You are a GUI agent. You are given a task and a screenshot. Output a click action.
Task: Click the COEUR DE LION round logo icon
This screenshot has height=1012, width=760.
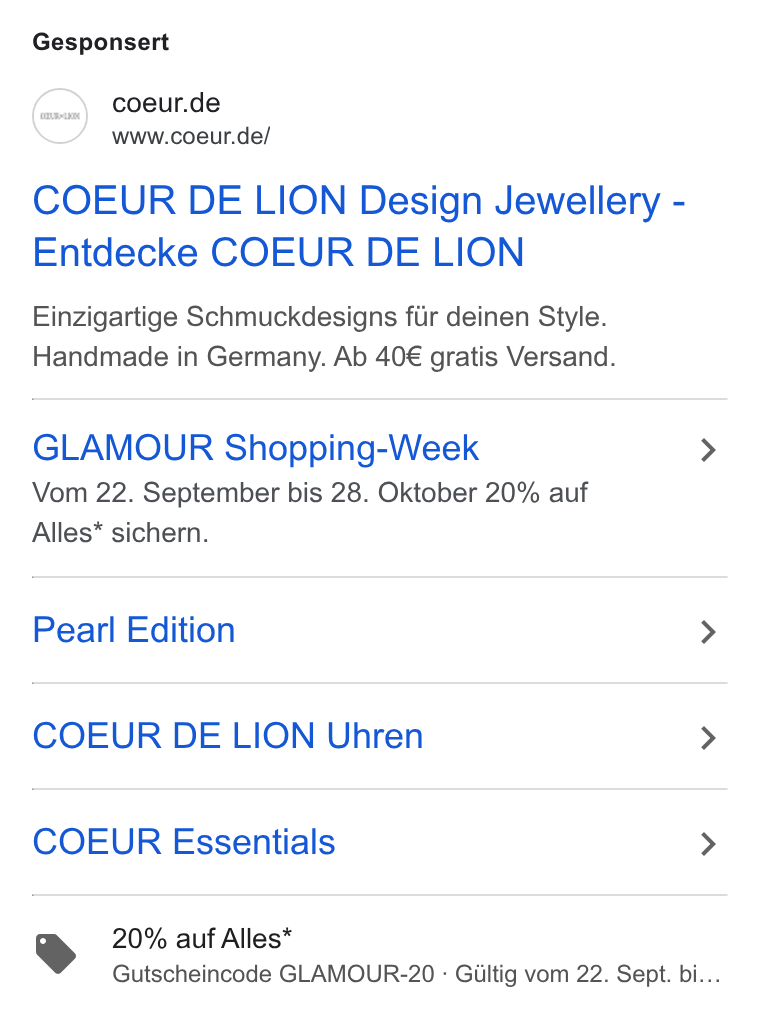(x=60, y=116)
